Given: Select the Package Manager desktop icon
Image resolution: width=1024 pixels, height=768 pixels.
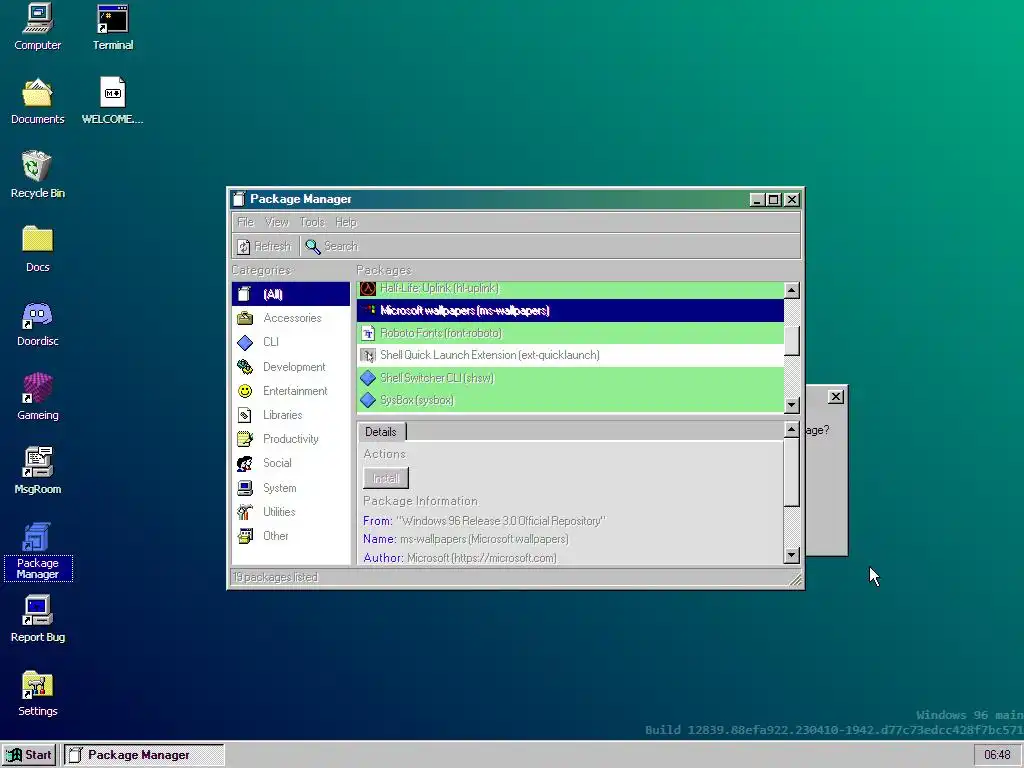Looking at the screenshot, I should (x=37, y=551).
